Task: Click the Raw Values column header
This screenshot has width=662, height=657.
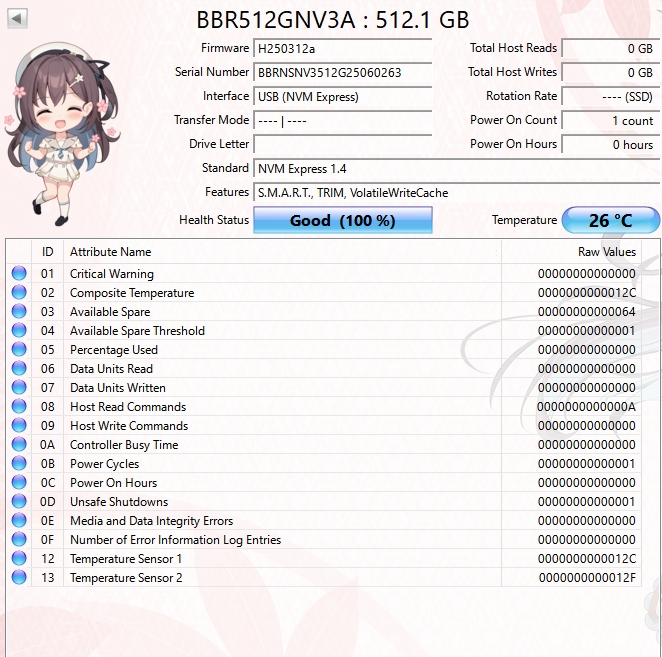Action: (x=571, y=252)
